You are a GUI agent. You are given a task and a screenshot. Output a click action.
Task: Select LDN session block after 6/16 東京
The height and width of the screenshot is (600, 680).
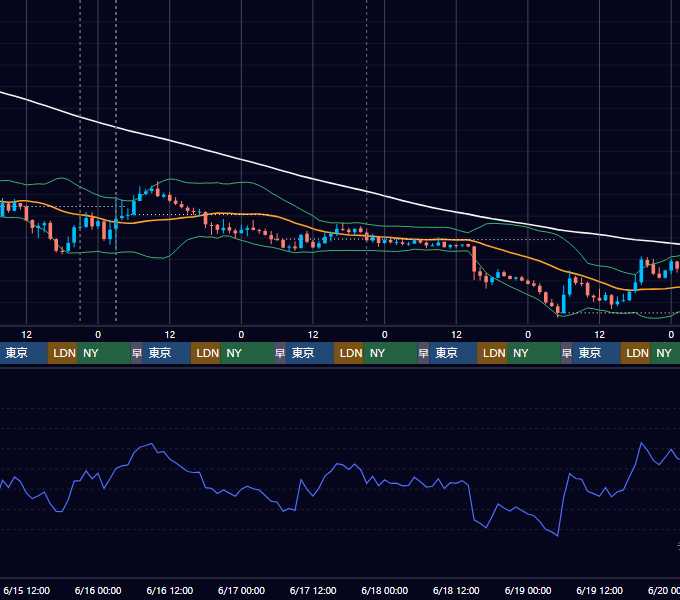[x=206, y=353]
